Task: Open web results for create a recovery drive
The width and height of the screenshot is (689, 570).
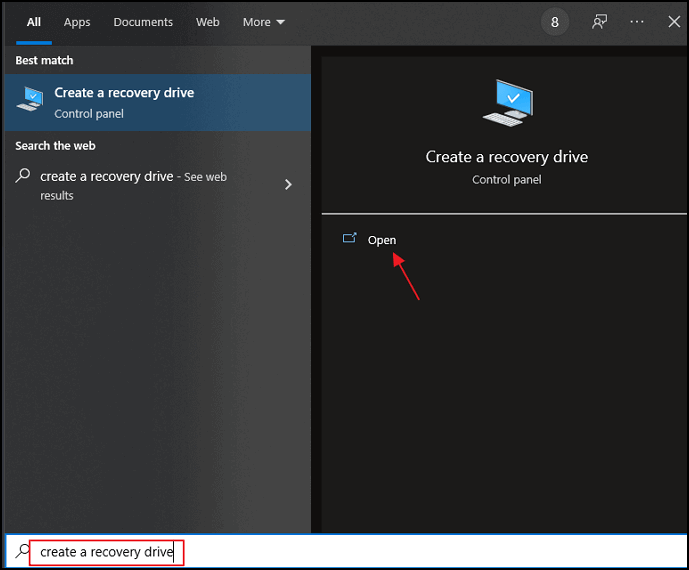Action: (x=158, y=185)
